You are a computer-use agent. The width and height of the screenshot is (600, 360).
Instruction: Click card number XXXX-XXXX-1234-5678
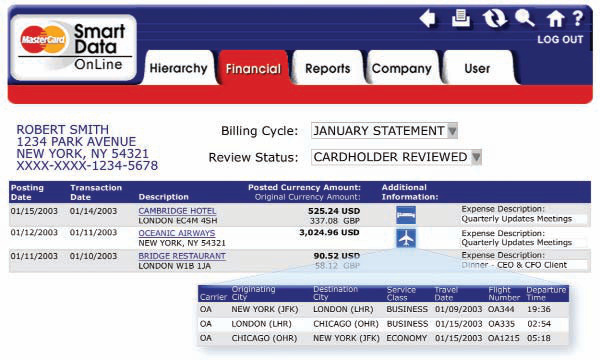pos(87,166)
